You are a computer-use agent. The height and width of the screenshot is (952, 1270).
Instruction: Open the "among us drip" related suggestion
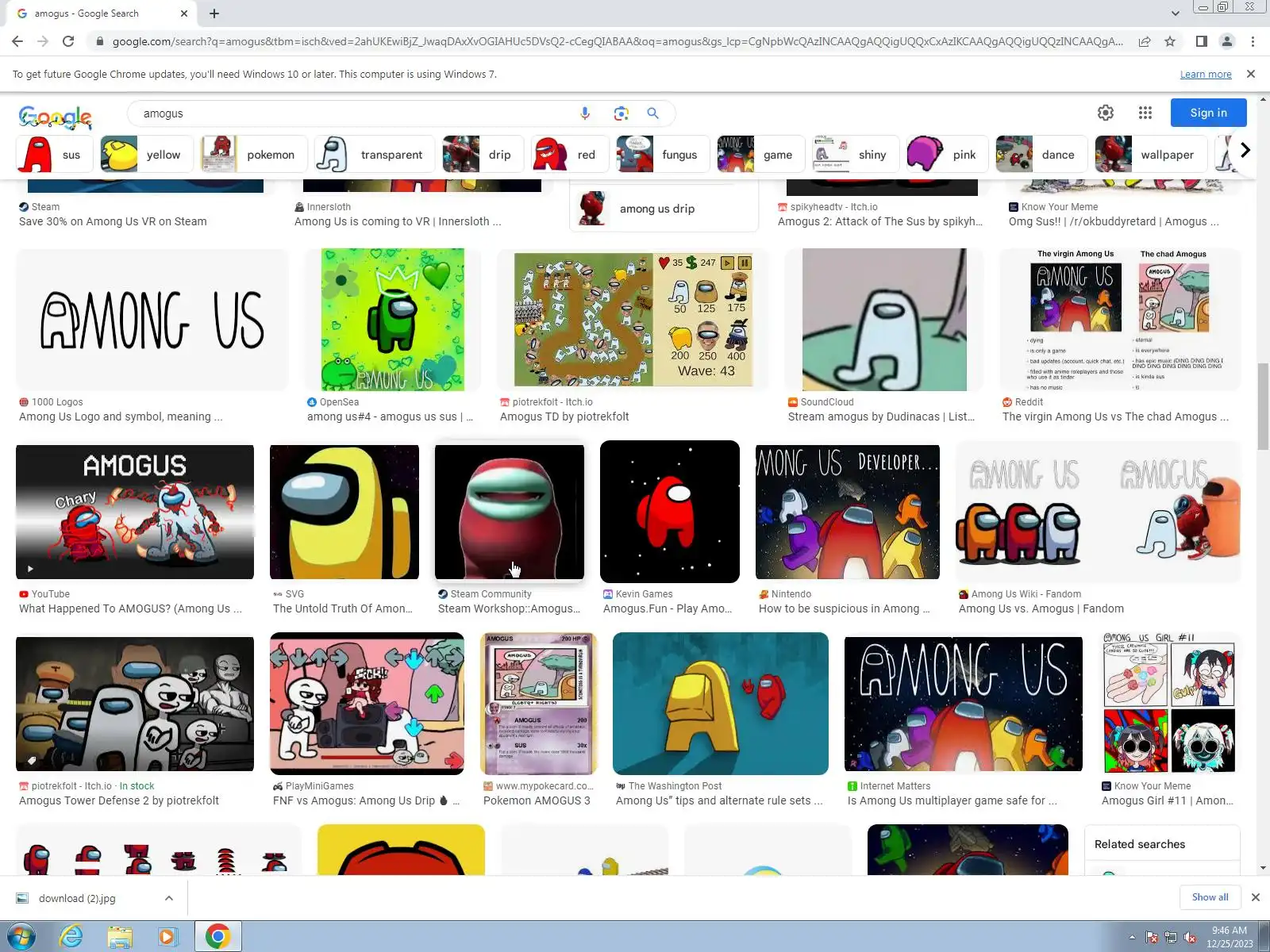(x=664, y=209)
